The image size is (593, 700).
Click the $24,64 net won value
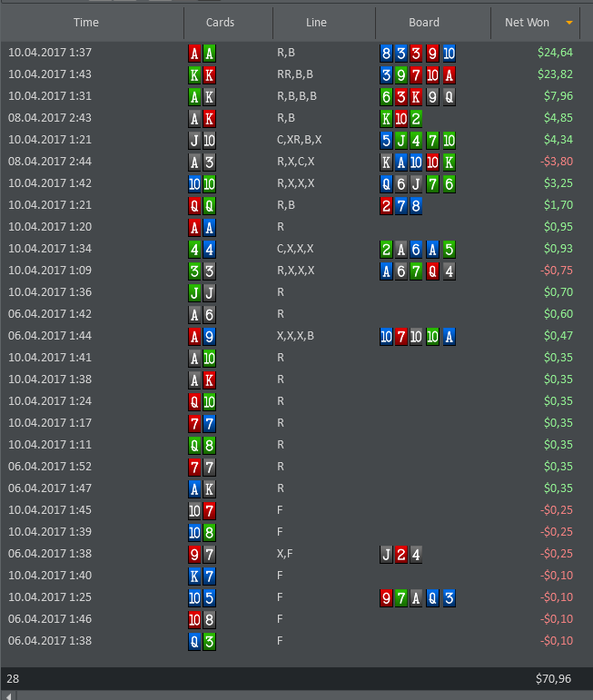555,52
